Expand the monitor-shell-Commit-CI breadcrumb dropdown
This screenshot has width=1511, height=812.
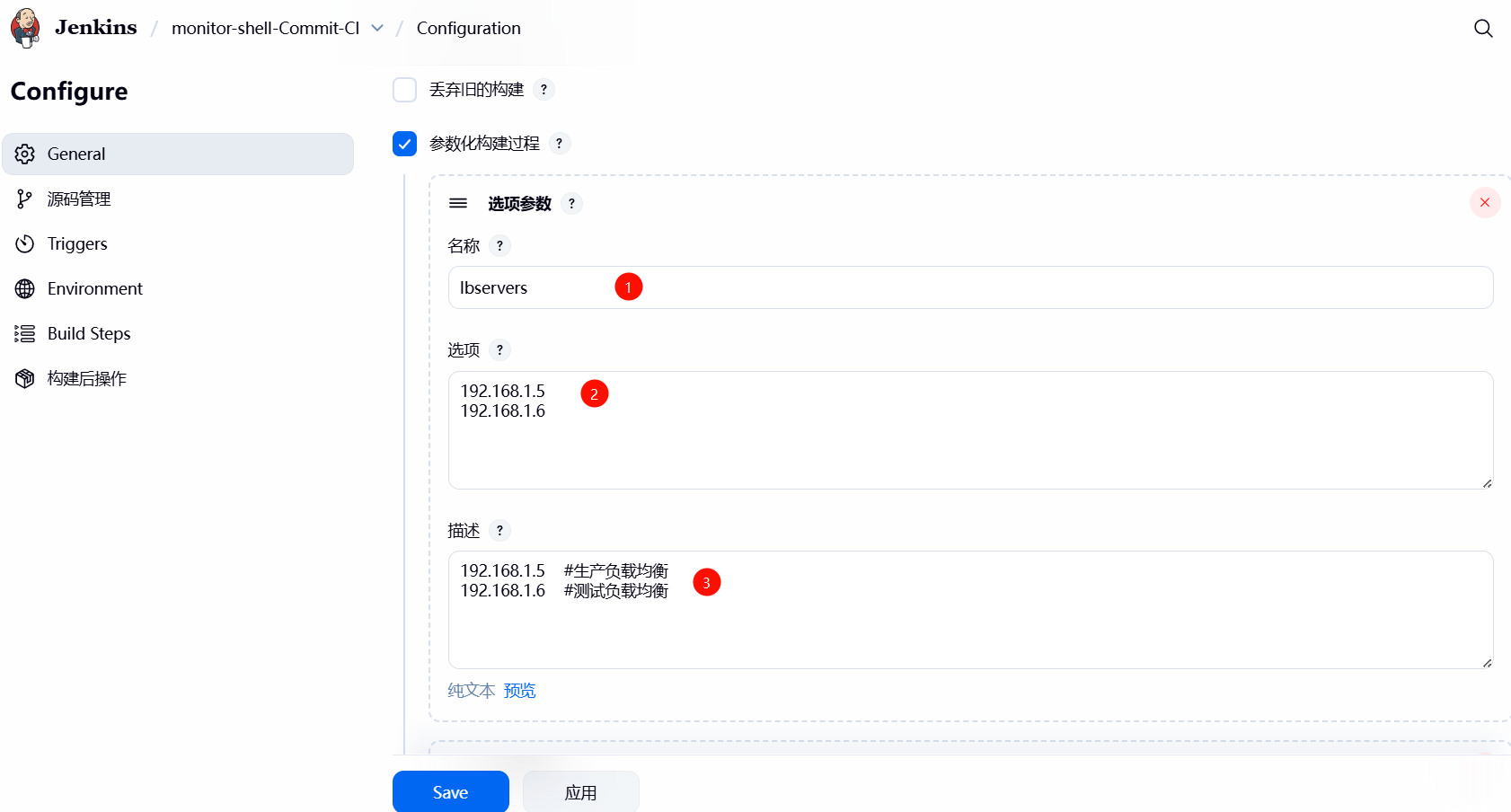click(x=377, y=29)
